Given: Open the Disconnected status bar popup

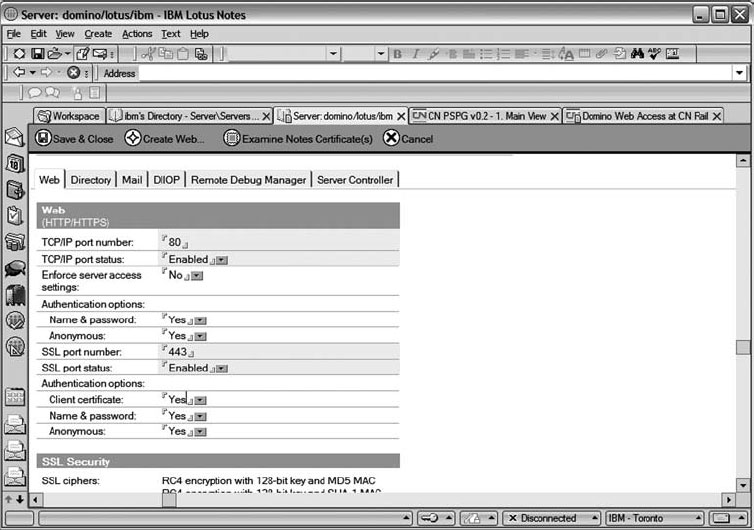Looking at the screenshot, I should click(x=552, y=518).
